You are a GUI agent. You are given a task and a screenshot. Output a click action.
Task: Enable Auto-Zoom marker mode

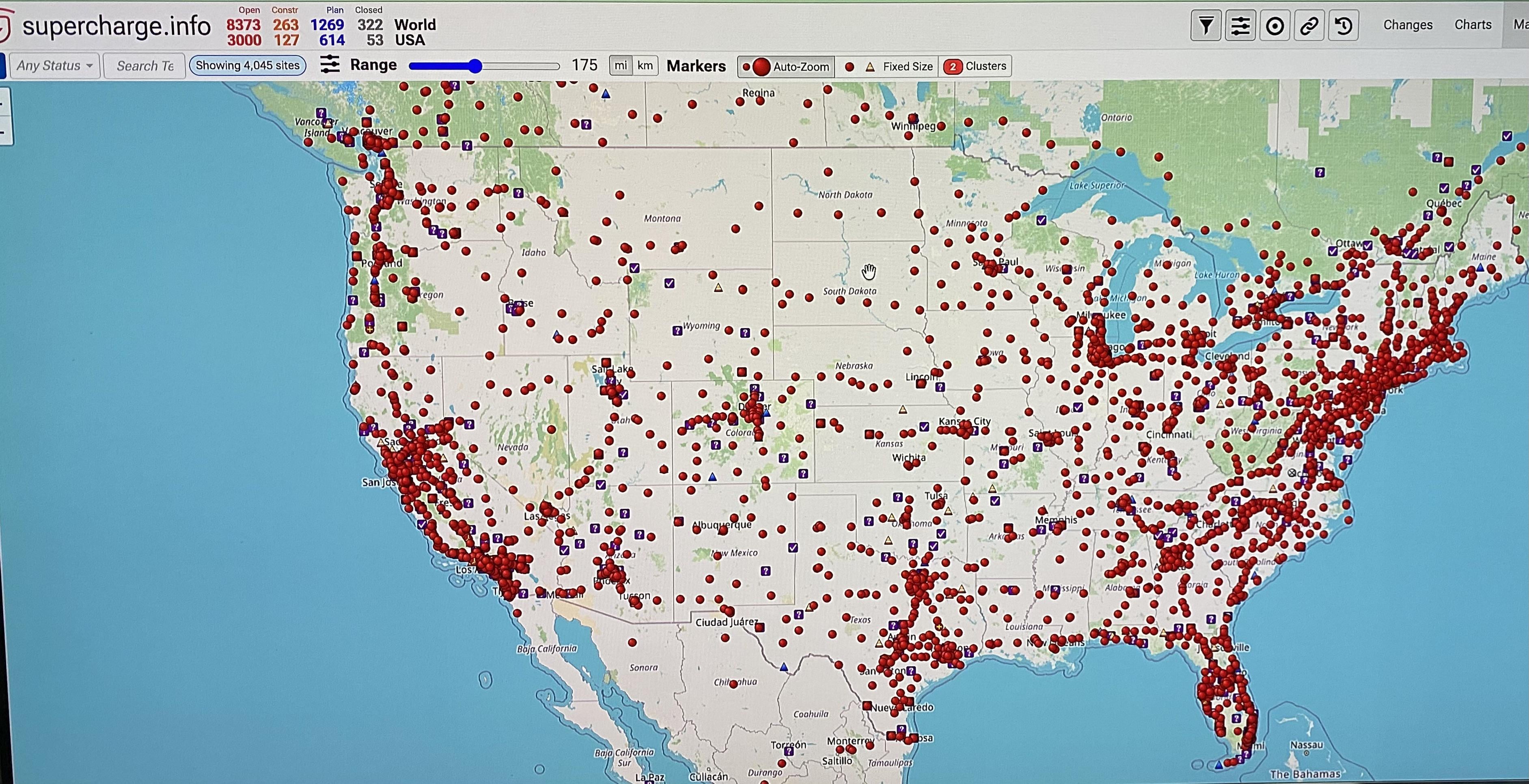[x=787, y=67]
